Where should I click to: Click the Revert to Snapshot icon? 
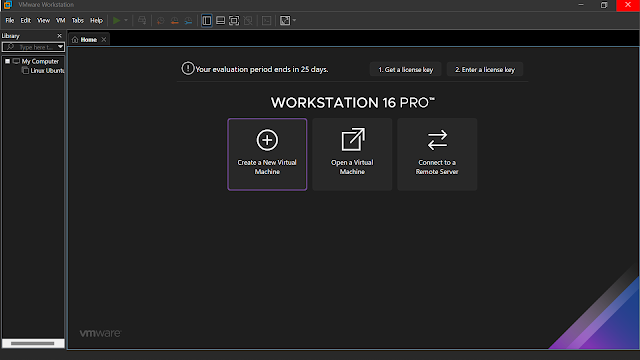175,20
